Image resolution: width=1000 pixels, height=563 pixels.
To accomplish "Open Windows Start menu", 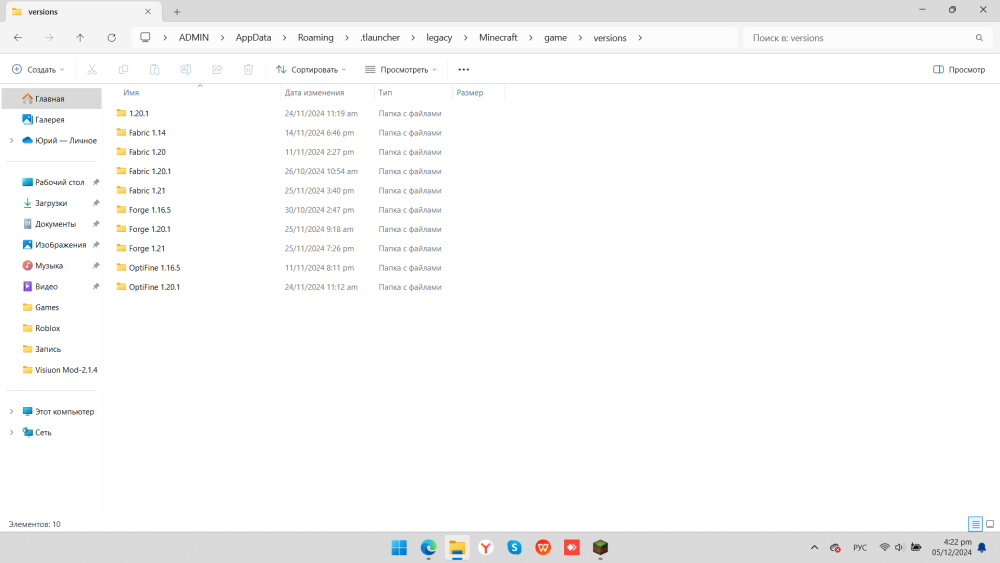I will (399, 548).
